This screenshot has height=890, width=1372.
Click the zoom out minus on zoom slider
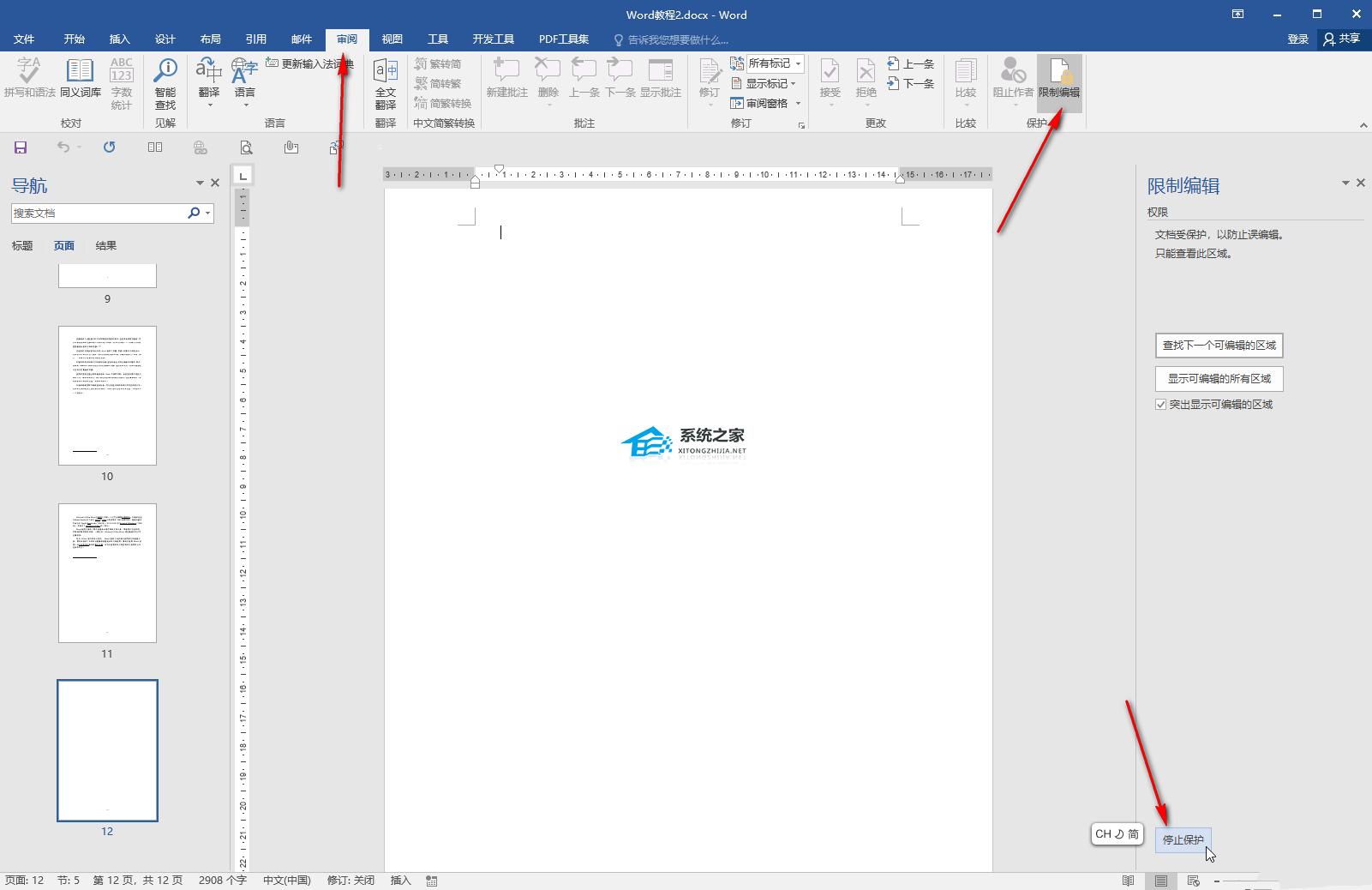pyautogui.click(x=1216, y=881)
